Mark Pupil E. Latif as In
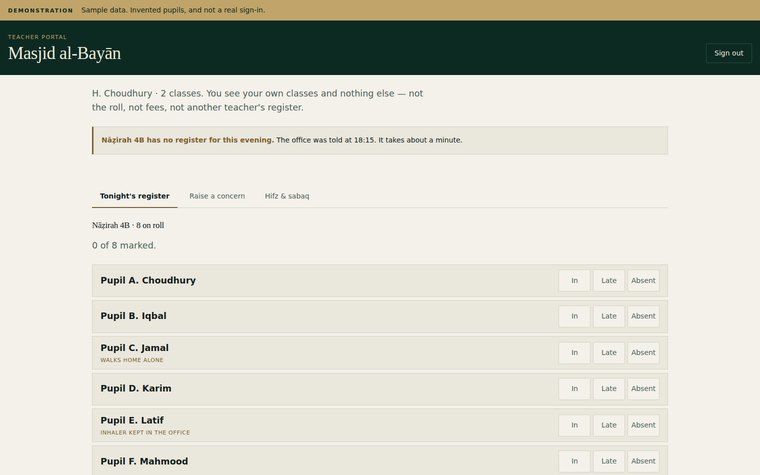Viewport: 760px width, 475px height. pos(574,425)
